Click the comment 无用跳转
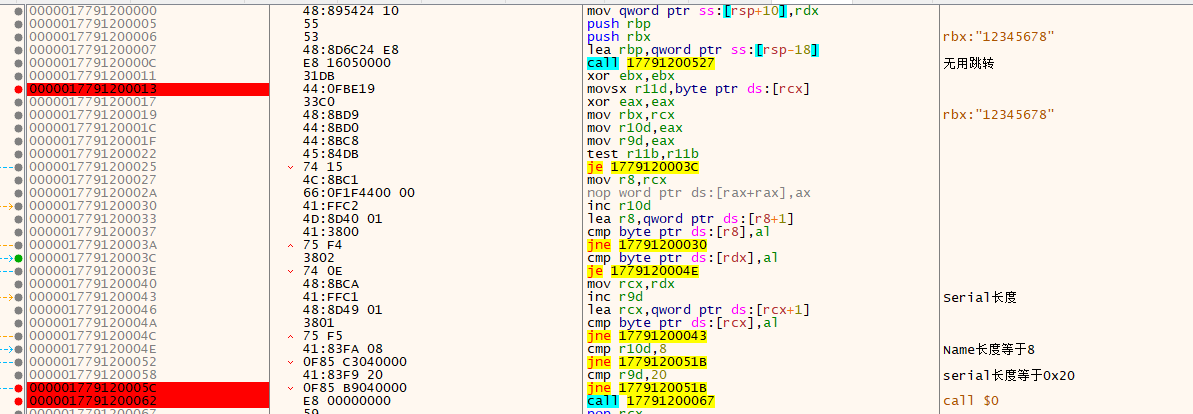This screenshot has height=414, width=1193. pos(969,63)
